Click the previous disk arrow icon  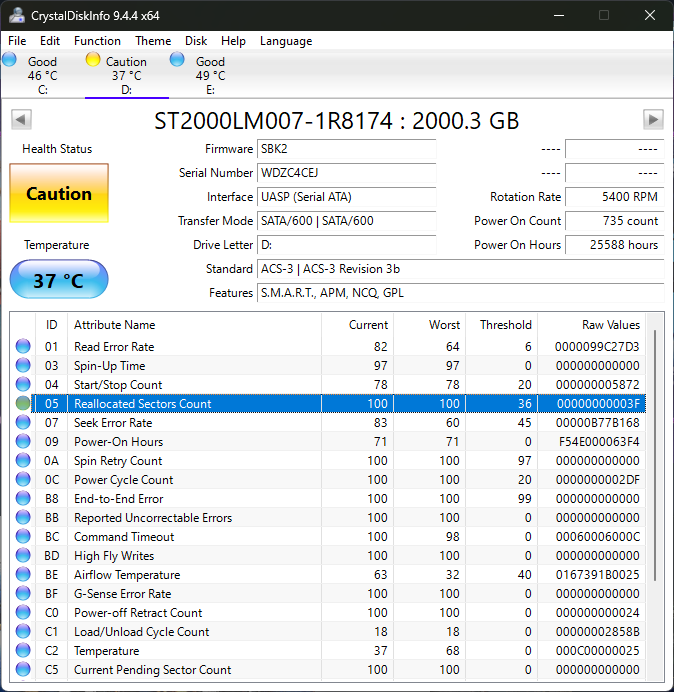(x=21, y=120)
